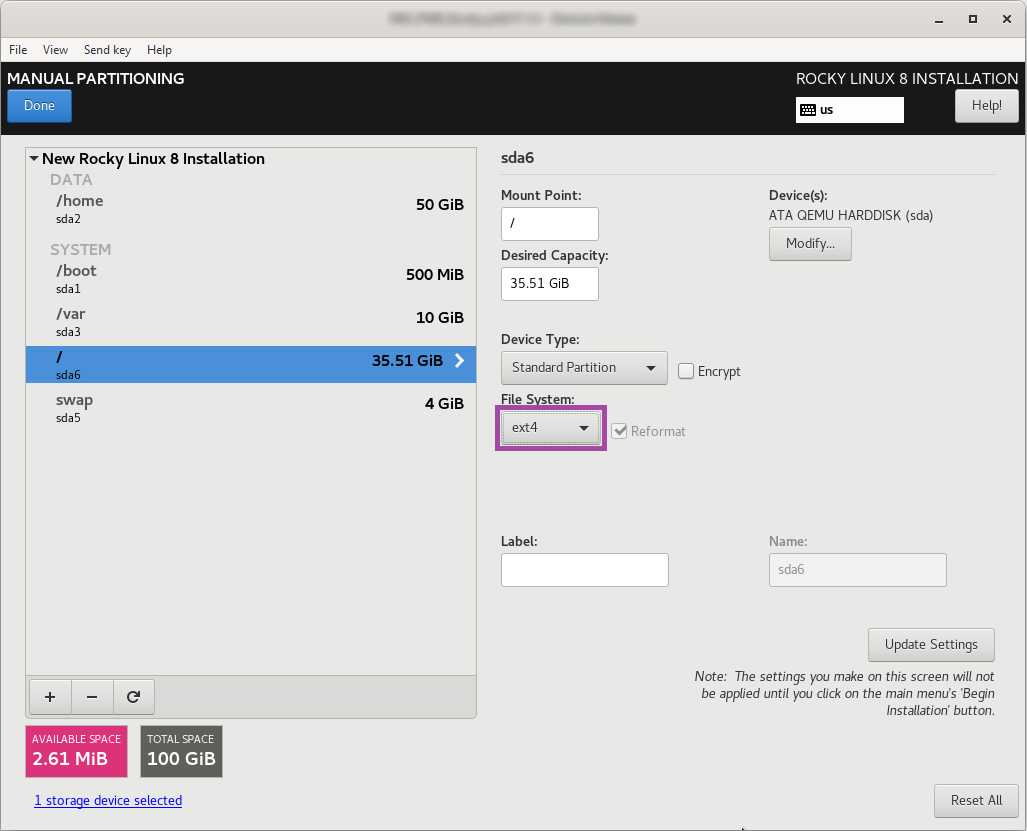Image resolution: width=1027 pixels, height=831 pixels.
Task: Click the 4 GiB size of swap
Action: (444, 404)
